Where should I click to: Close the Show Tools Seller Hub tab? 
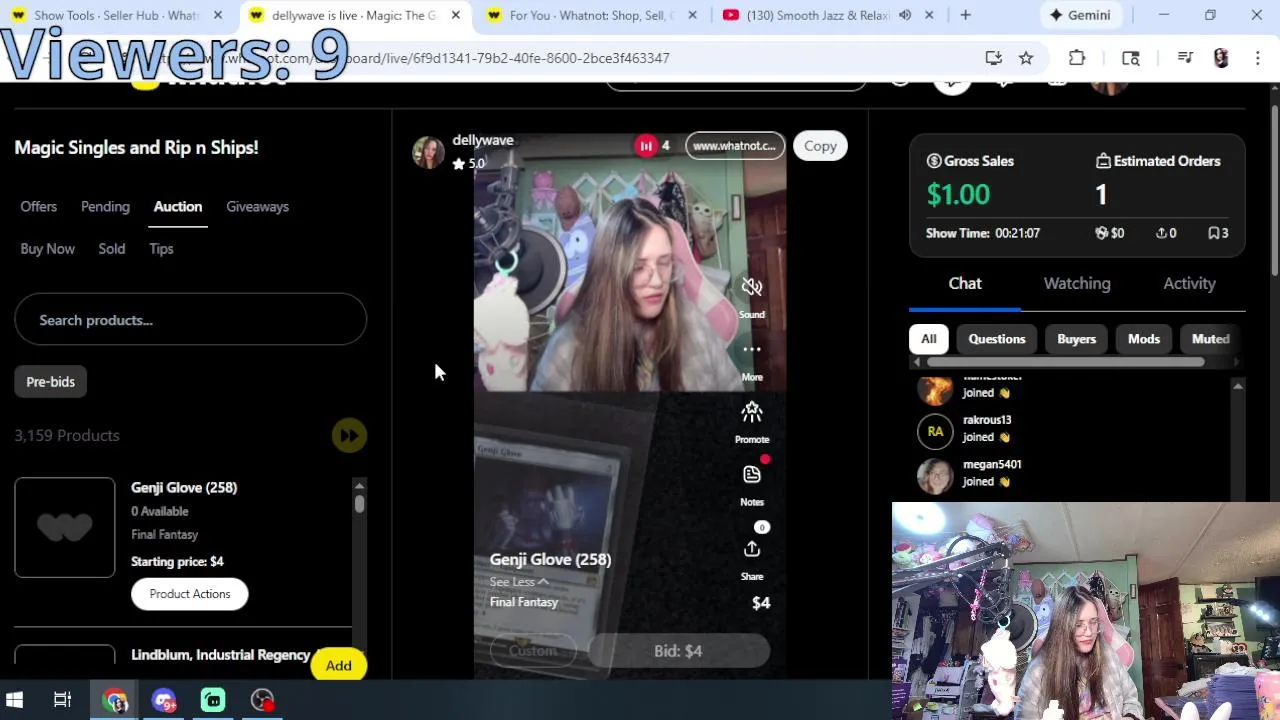(x=218, y=15)
